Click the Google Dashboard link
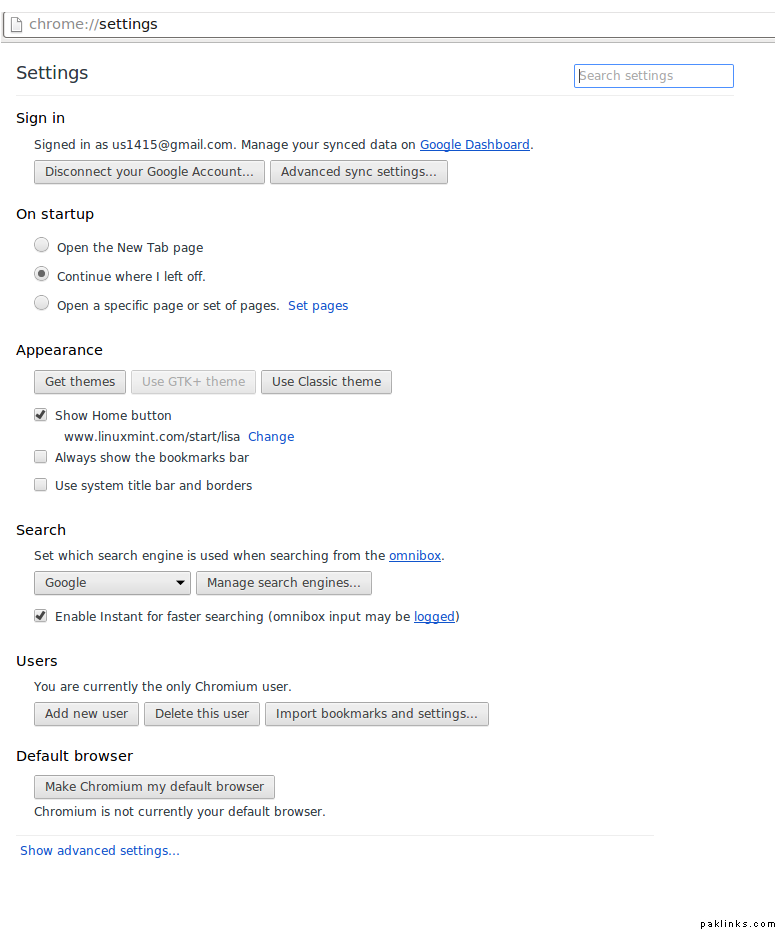This screenshot has width=776, height=930. [474, 145]
